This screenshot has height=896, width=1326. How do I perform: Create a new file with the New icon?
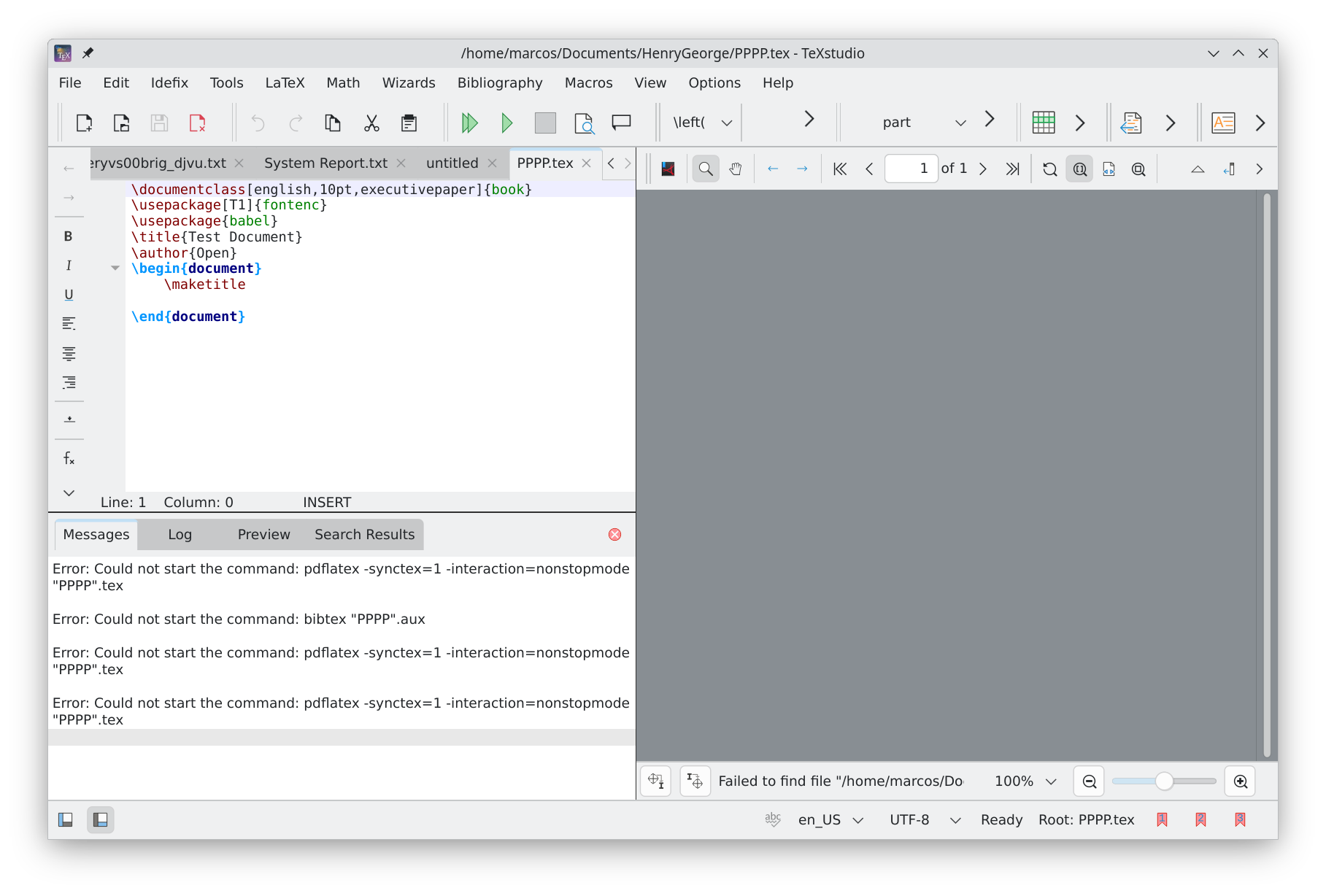84,123
